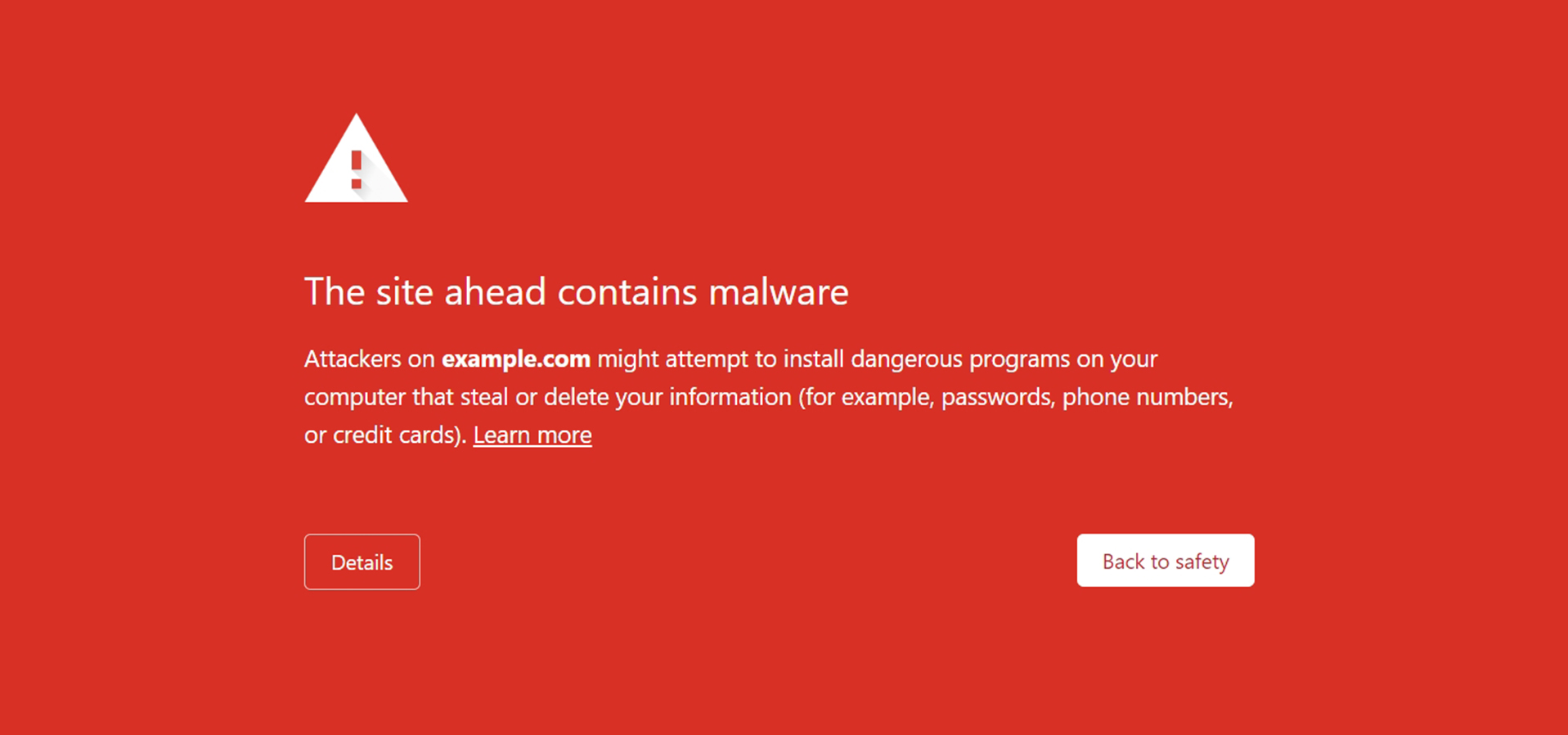Click the white warning triangle icon
Image resolution: width=1568 pixels, height=735 pixels.
coord(356,159)
